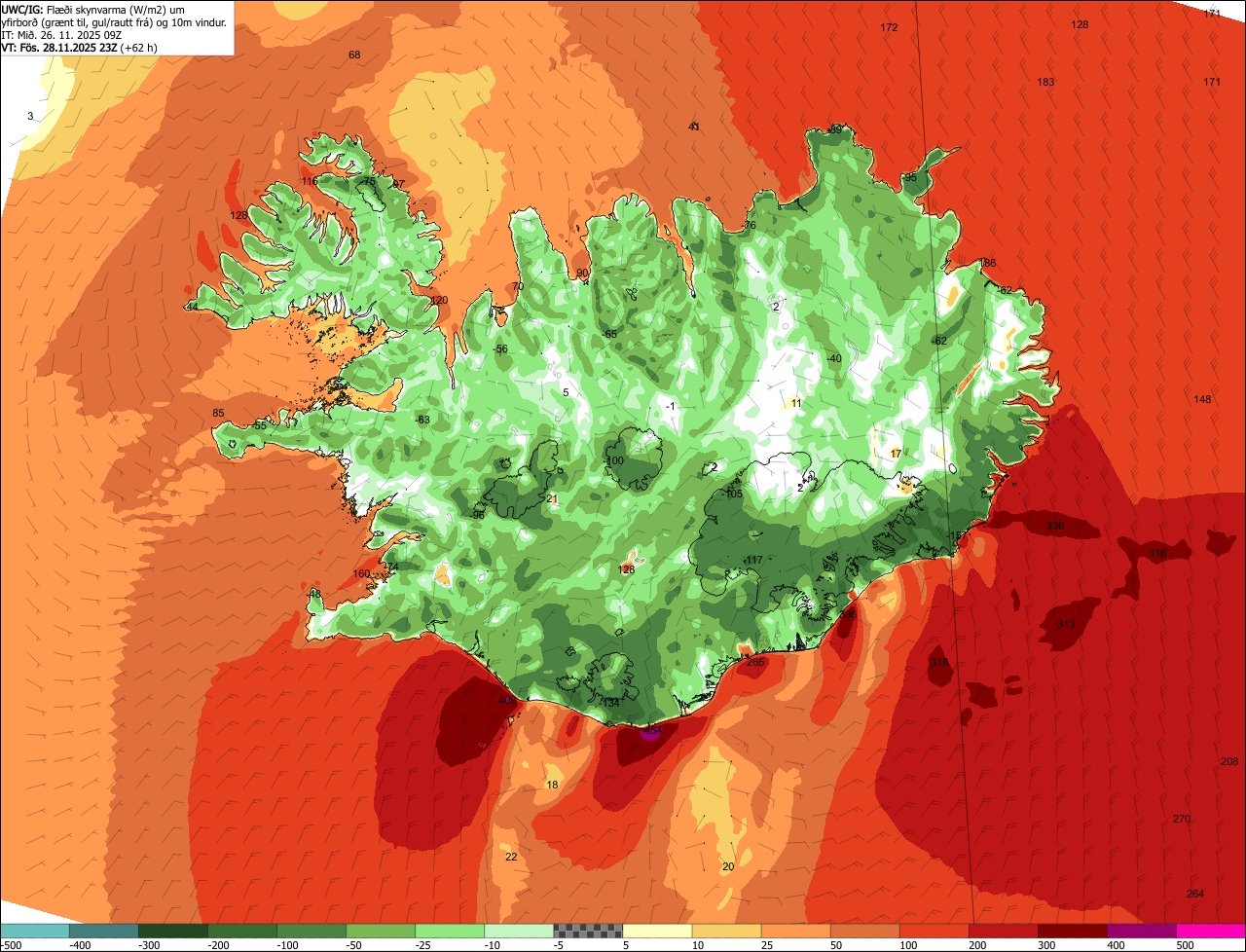Click the map value '116' in the Westfjords
The image size is (1246, 952).
(x=310, y=181)
